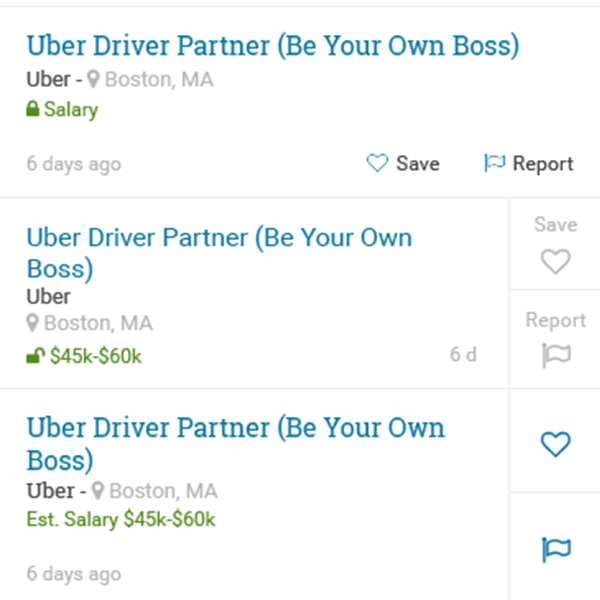Click the gray flag icon under Report label
Image resolution: width=600 pixels, height=600 pixels.
click(x=556, y=355)
